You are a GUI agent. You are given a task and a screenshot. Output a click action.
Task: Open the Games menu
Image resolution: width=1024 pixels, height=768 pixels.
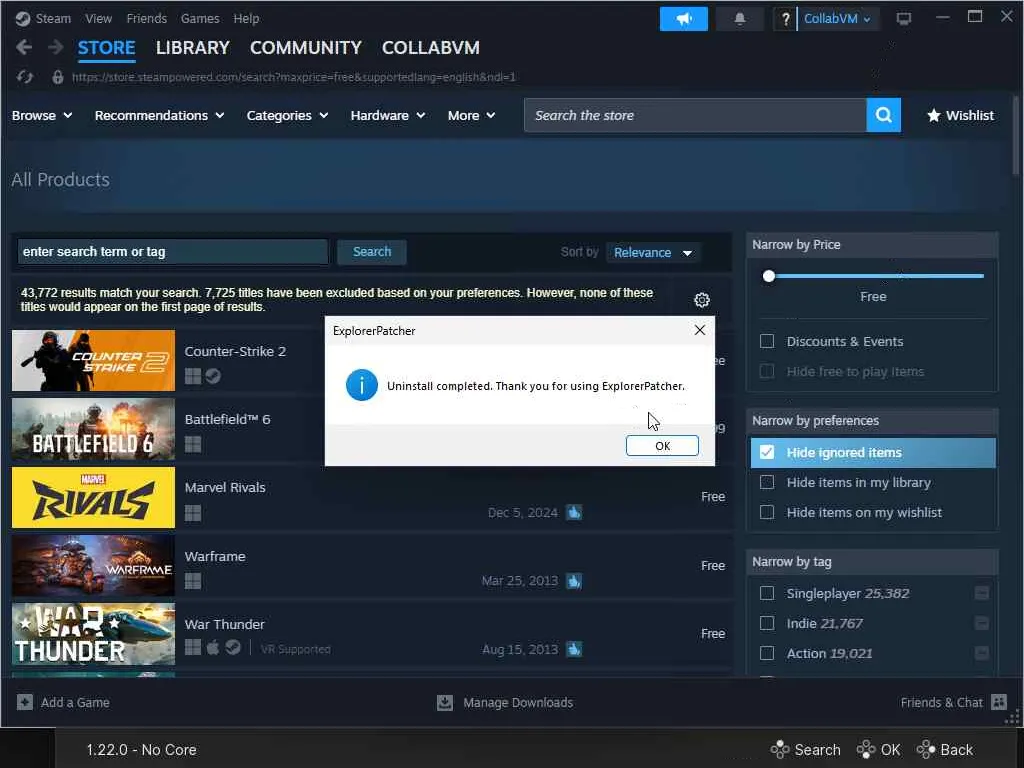[x=200, y=18]
